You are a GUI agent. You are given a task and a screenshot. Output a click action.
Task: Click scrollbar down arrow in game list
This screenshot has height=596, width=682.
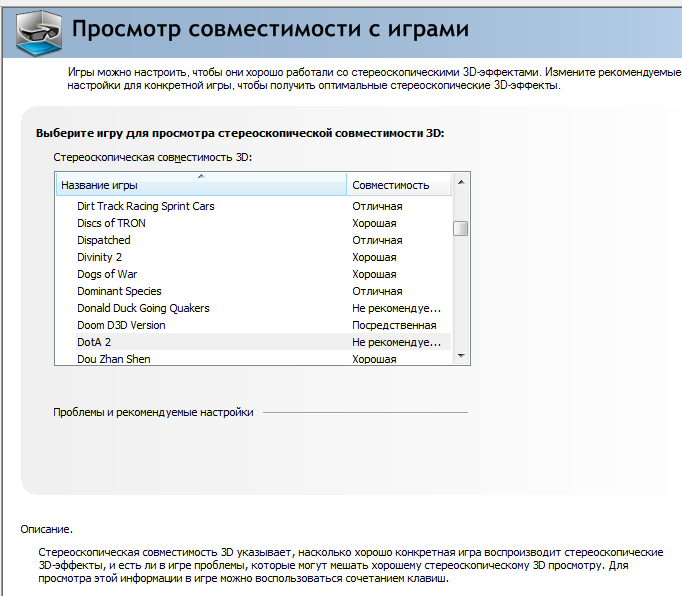[461, 356]
